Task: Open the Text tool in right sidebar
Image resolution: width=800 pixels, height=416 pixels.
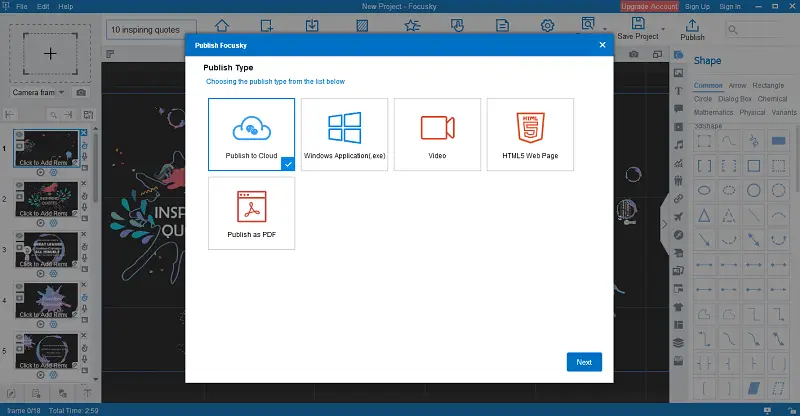Action: 678,91
